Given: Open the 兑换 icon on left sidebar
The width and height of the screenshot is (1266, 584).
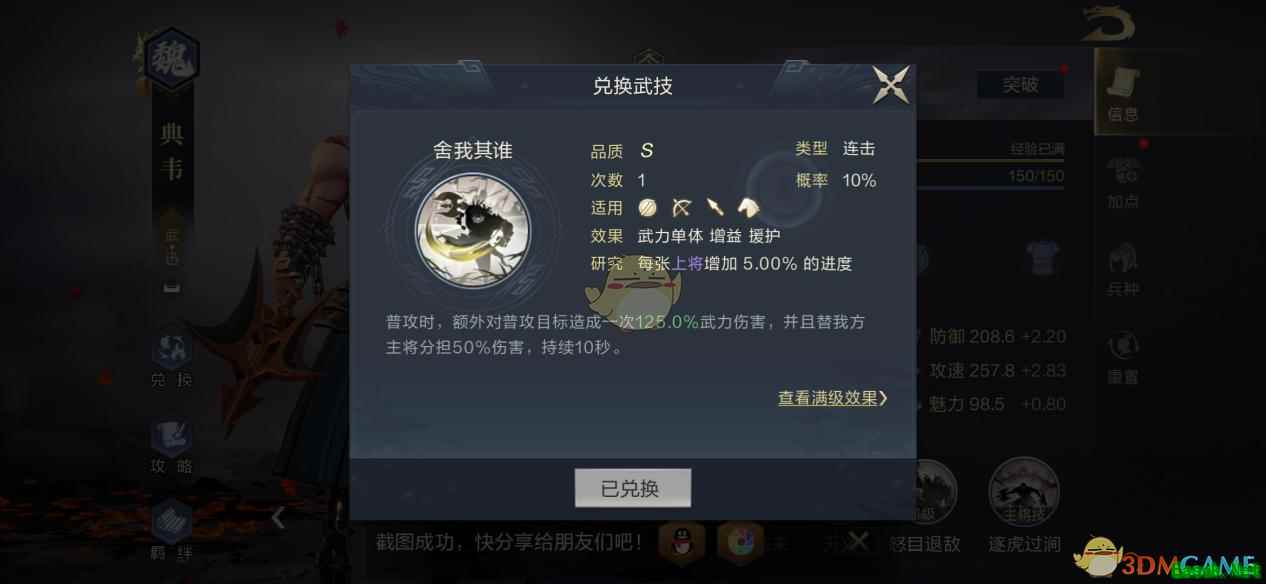Looking at the screenshot, I should [171, 359].
